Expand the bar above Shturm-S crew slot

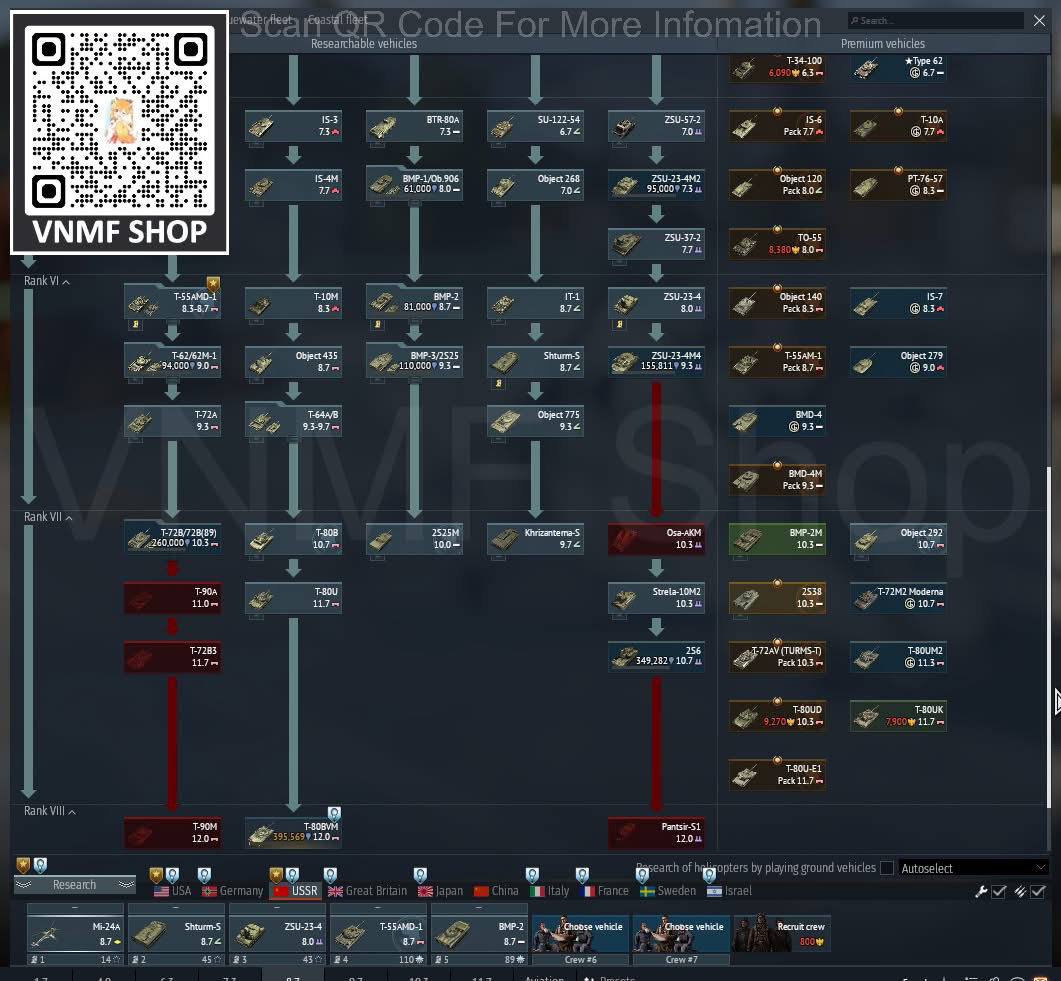177,907
